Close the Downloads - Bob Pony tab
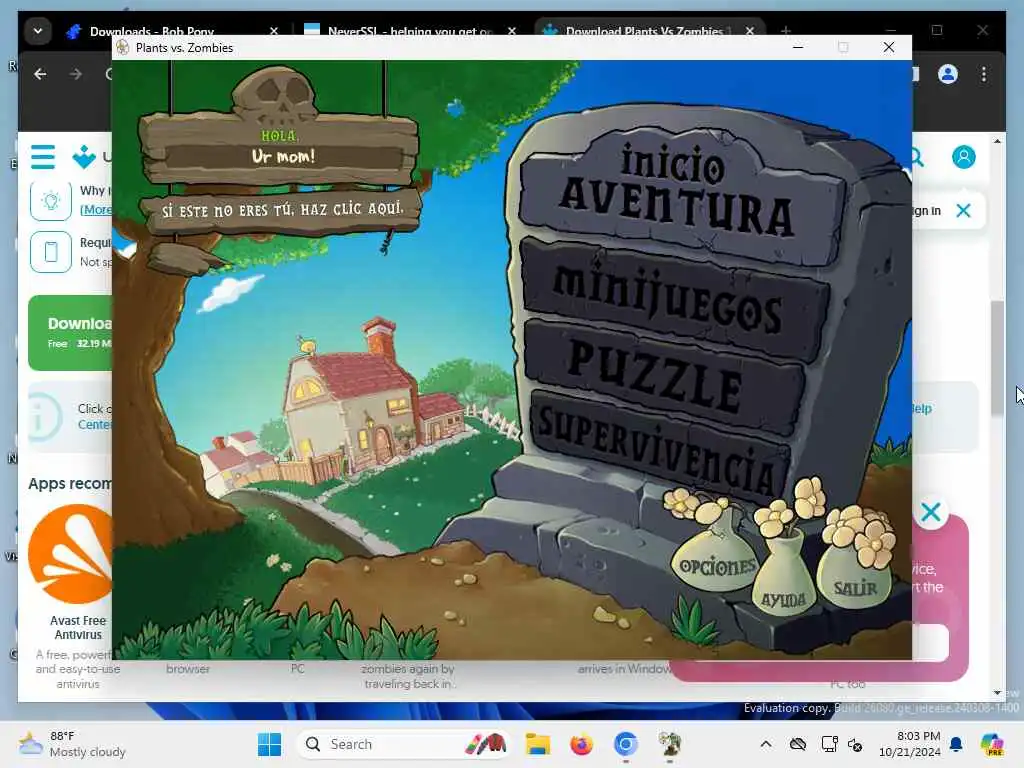The height and width of the screenshot is (768, 1024). coord(274,31)
